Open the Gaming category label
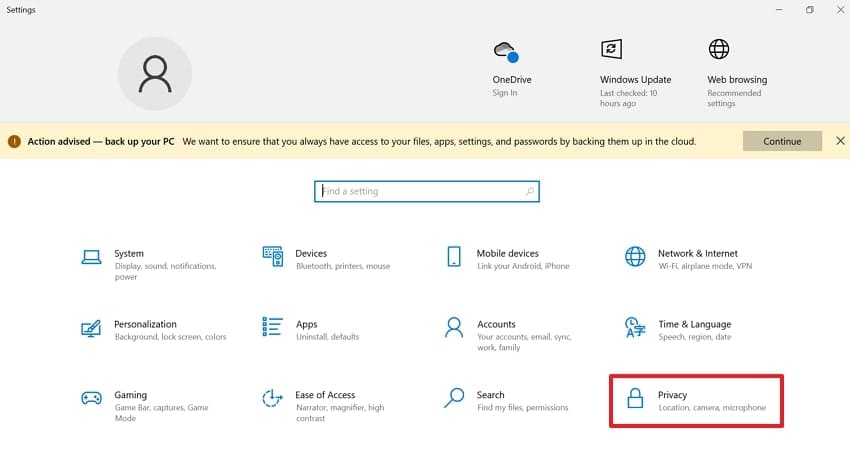This screenshot has width=850, height=452. 130,395
